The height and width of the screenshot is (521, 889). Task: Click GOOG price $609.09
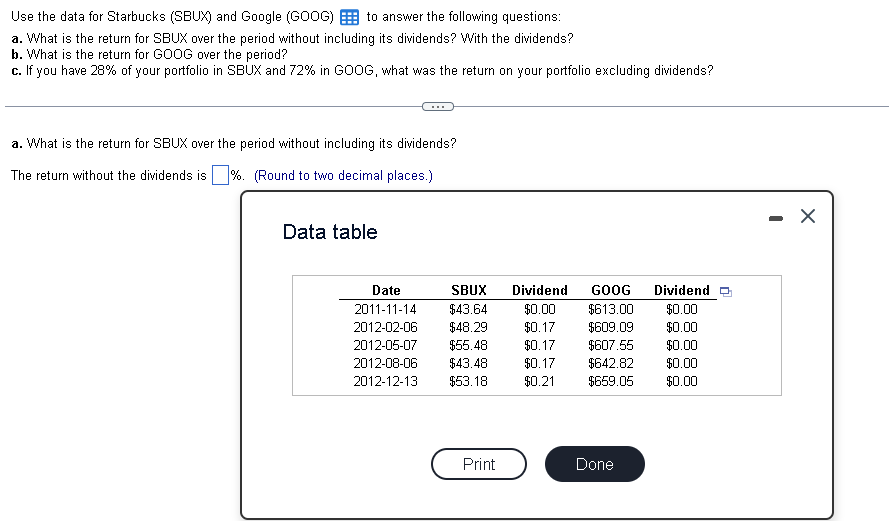pos(611,328)
